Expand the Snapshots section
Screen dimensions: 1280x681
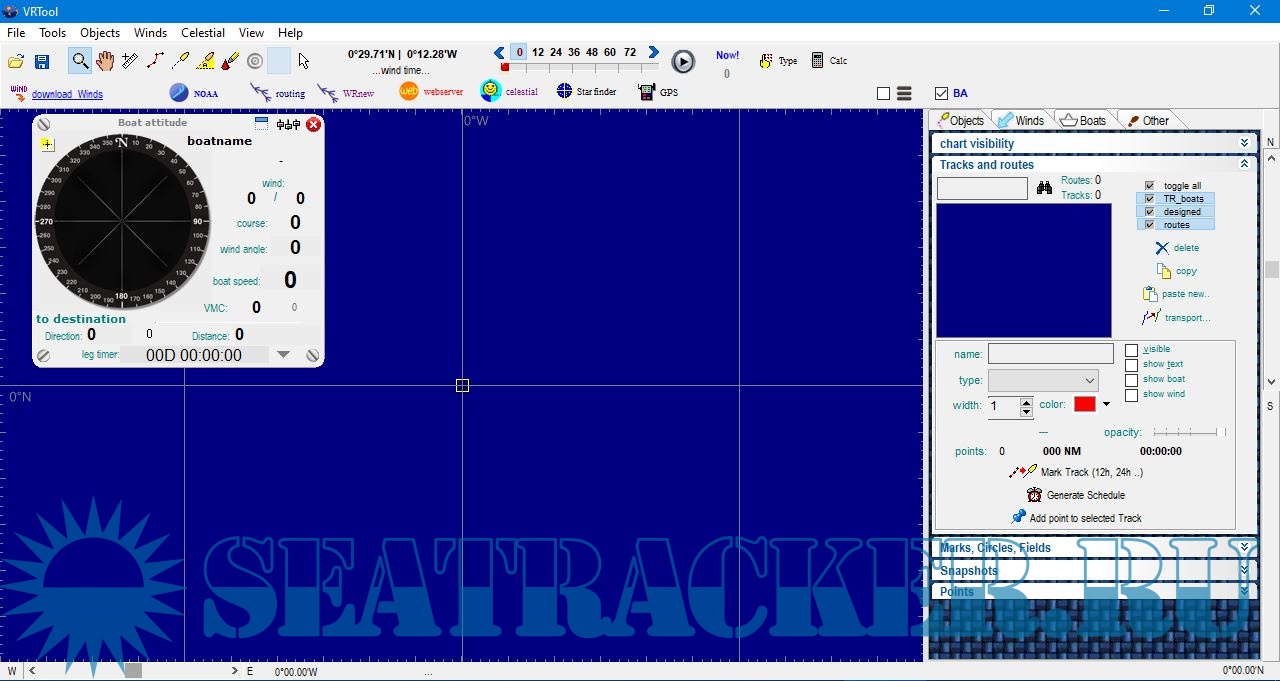1244,570
